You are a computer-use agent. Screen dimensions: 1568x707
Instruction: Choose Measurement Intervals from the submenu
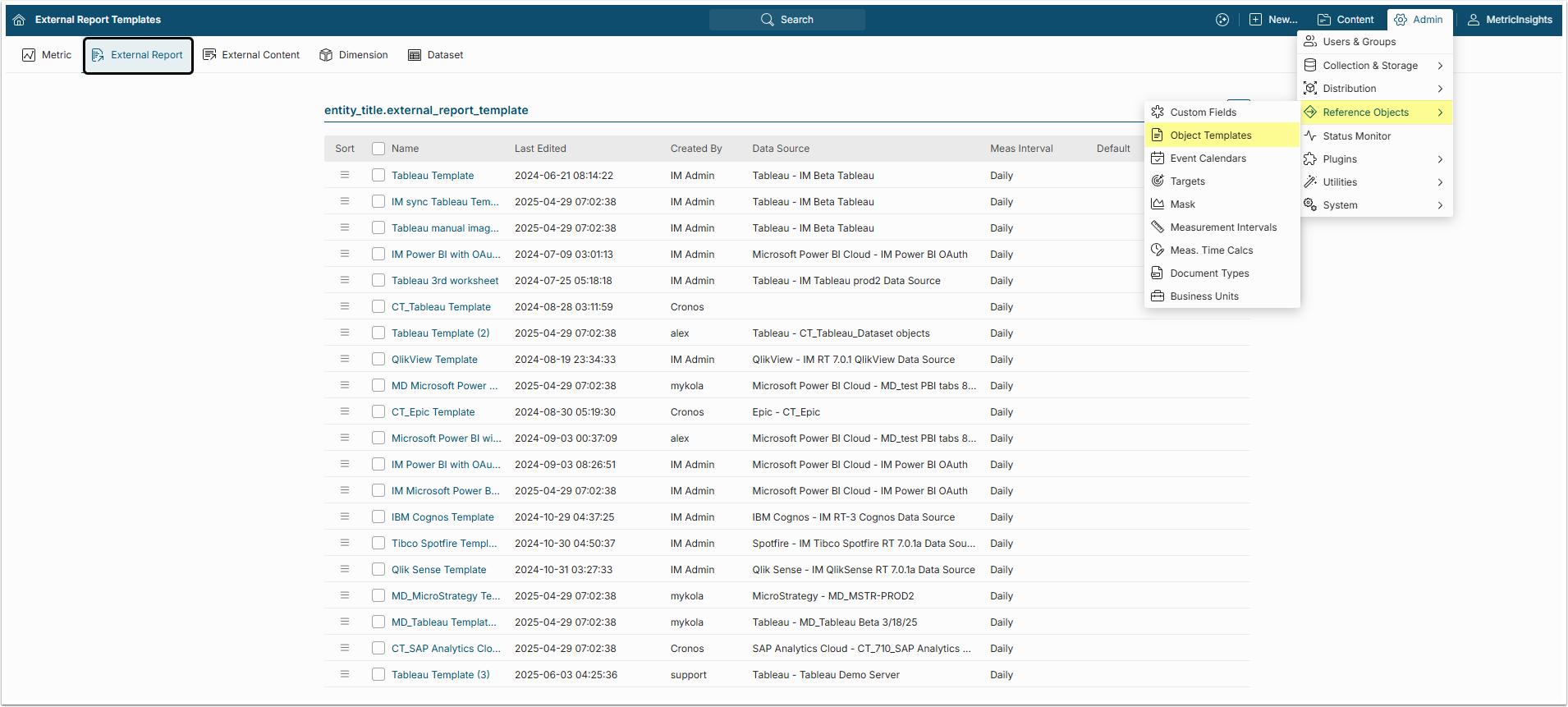1223,227
